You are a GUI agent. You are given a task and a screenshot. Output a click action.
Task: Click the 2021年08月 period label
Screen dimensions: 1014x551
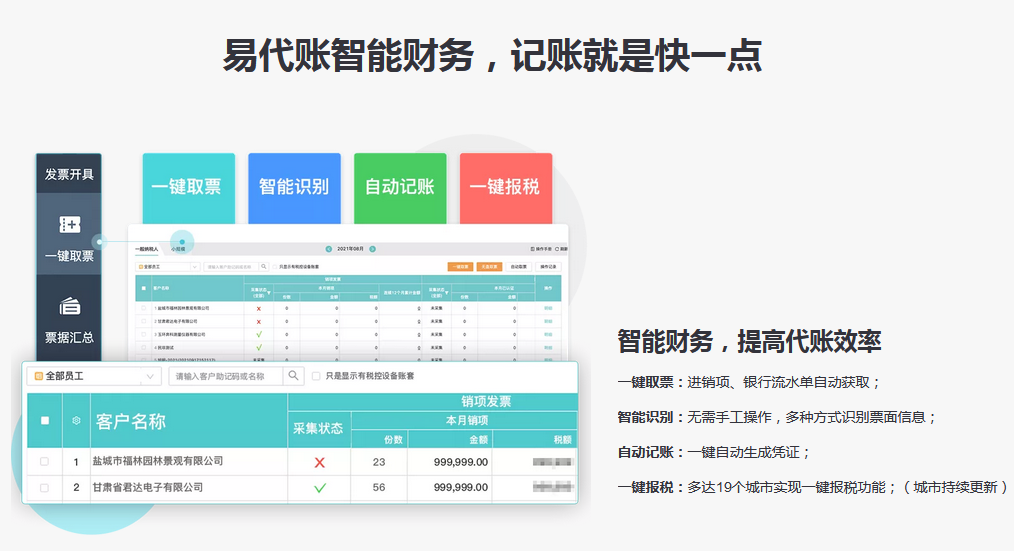(350, 249)
